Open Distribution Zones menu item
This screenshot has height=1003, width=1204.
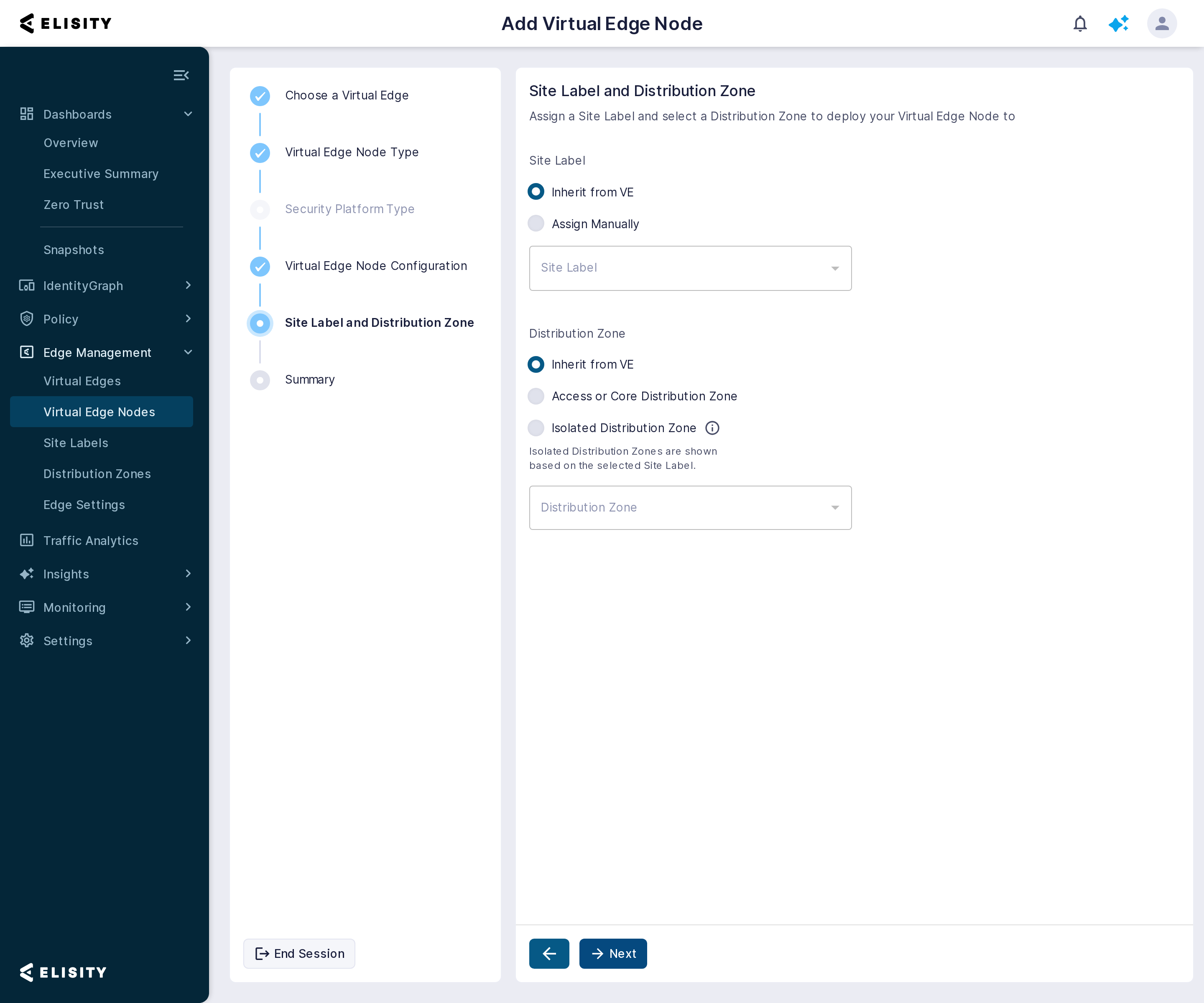pos(97,474)
